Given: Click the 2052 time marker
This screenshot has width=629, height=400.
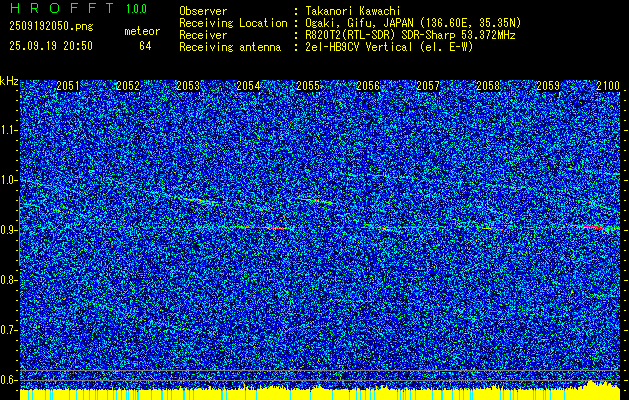Looking at the screenshot, I should [x=128, y=86].
